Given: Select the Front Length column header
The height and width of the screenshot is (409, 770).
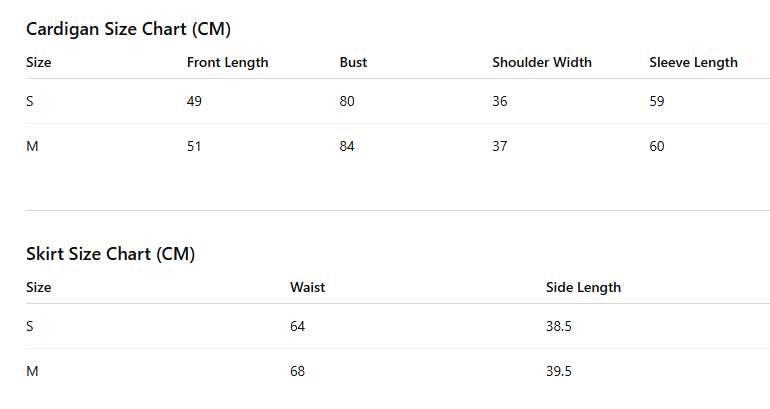Looking at the screenshot, I should 227,63.
